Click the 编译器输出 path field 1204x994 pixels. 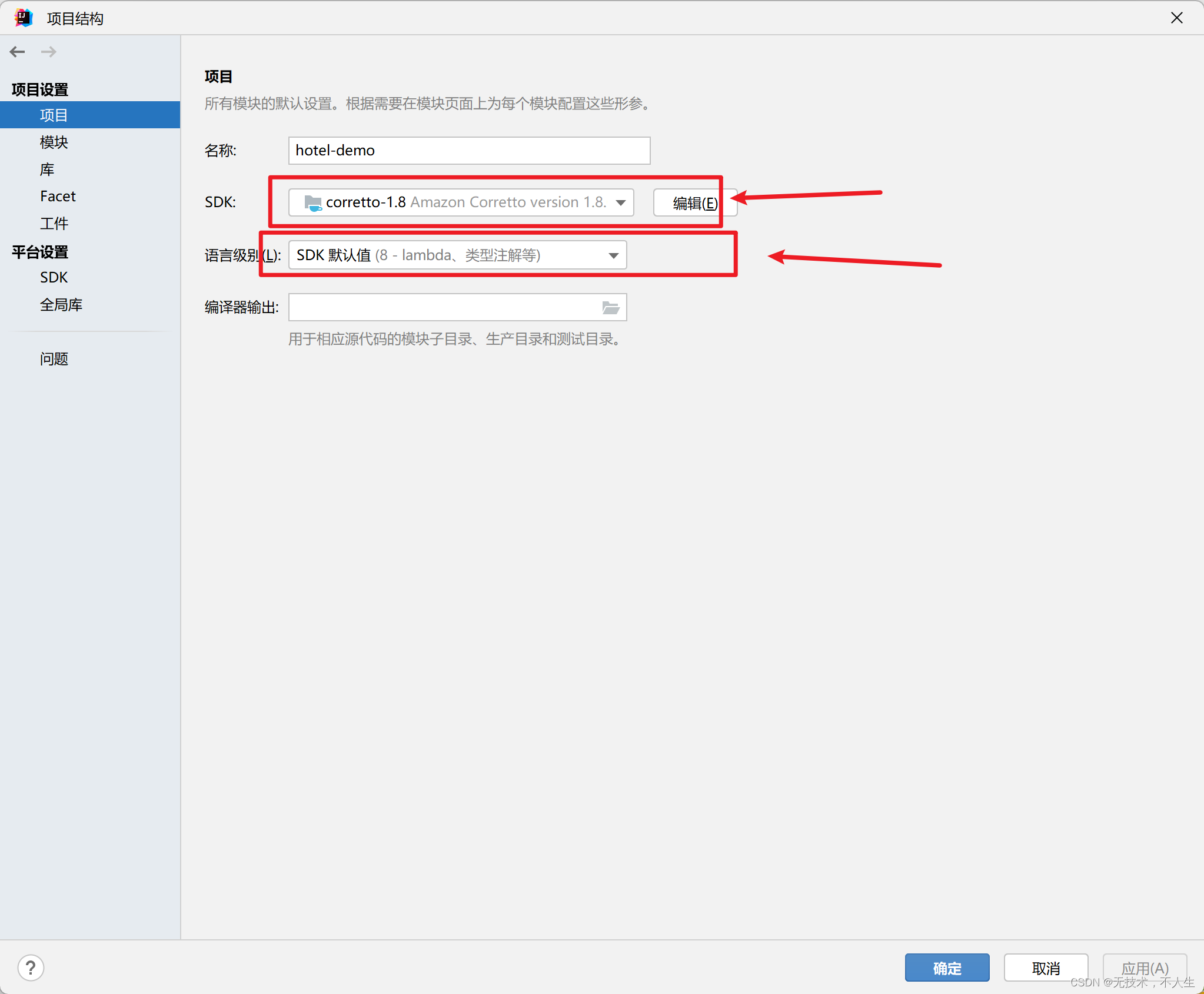(457, 307)
